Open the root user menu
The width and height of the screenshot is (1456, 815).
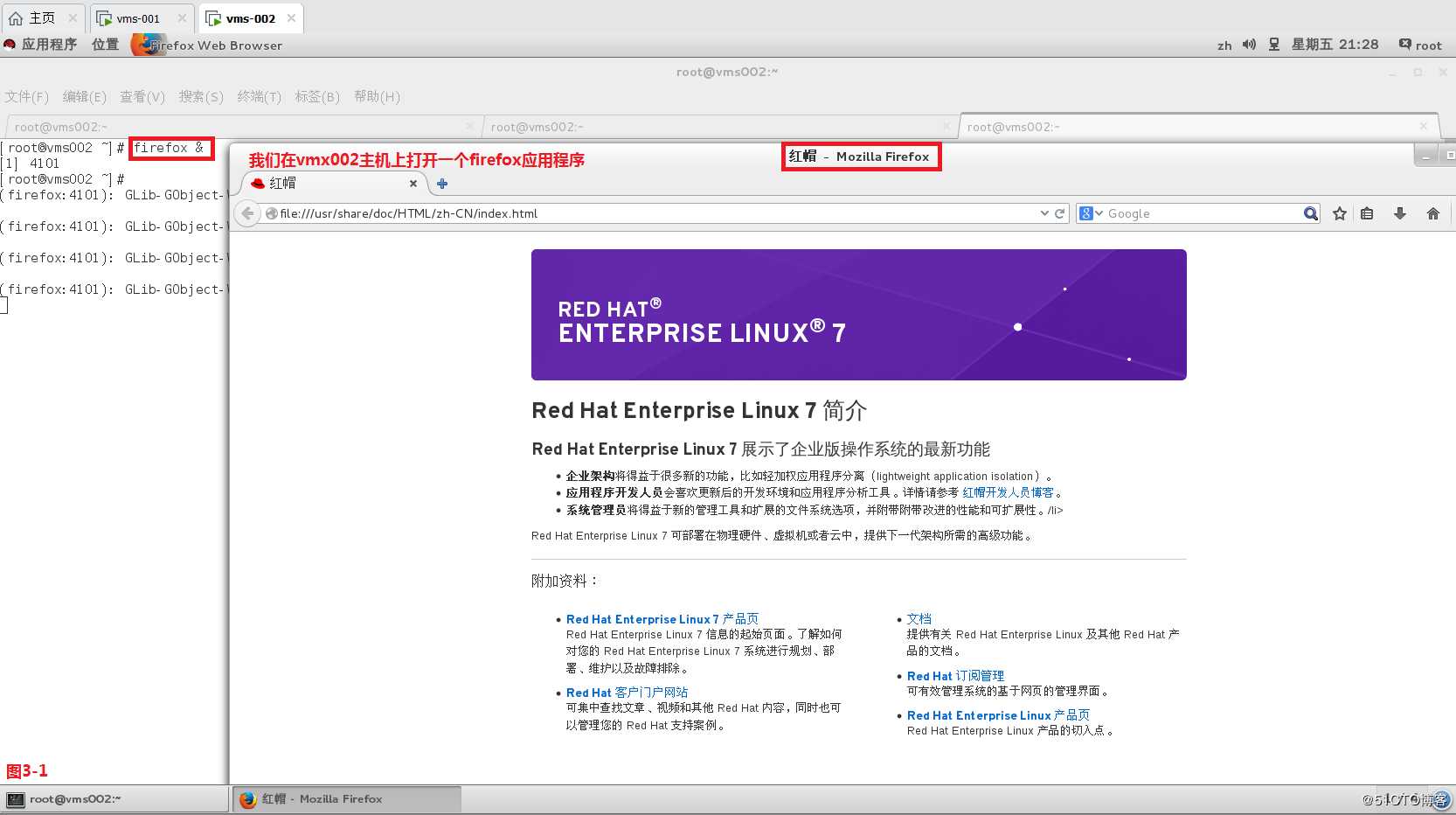1420,45
